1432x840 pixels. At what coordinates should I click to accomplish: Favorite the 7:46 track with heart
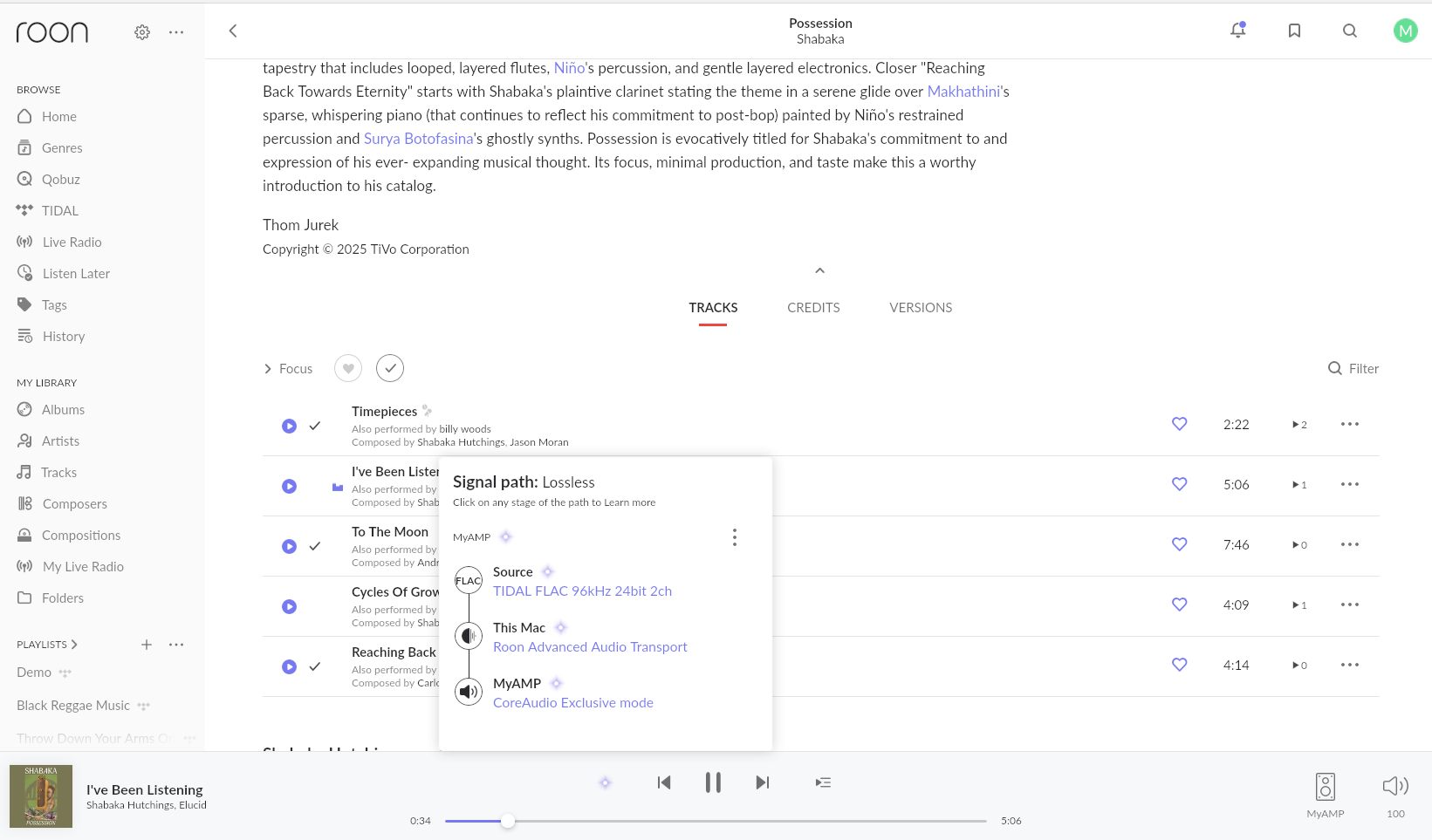point(1179,544)
